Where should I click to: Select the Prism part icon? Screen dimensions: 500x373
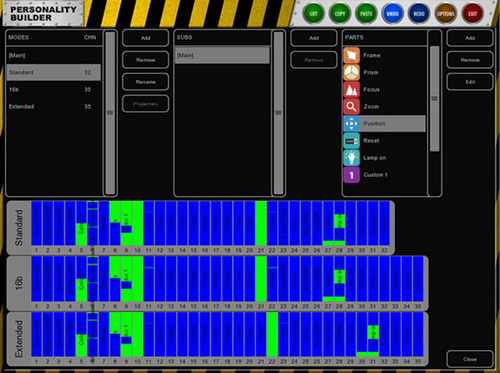click(351, 72)
